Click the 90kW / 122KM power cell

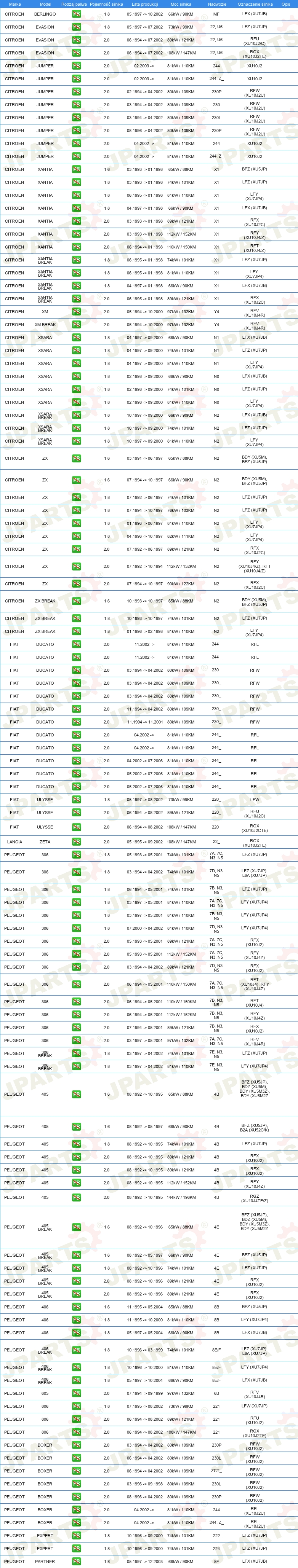click(181, 584)
